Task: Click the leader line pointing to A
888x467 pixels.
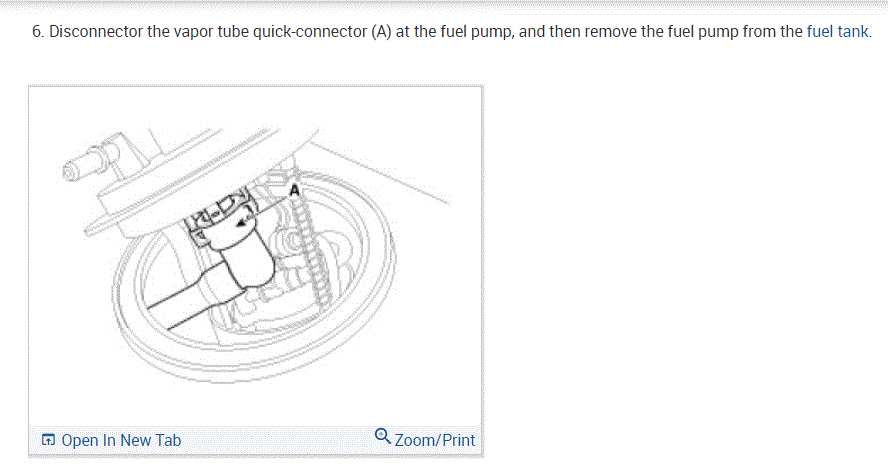Action: [270, 198]
